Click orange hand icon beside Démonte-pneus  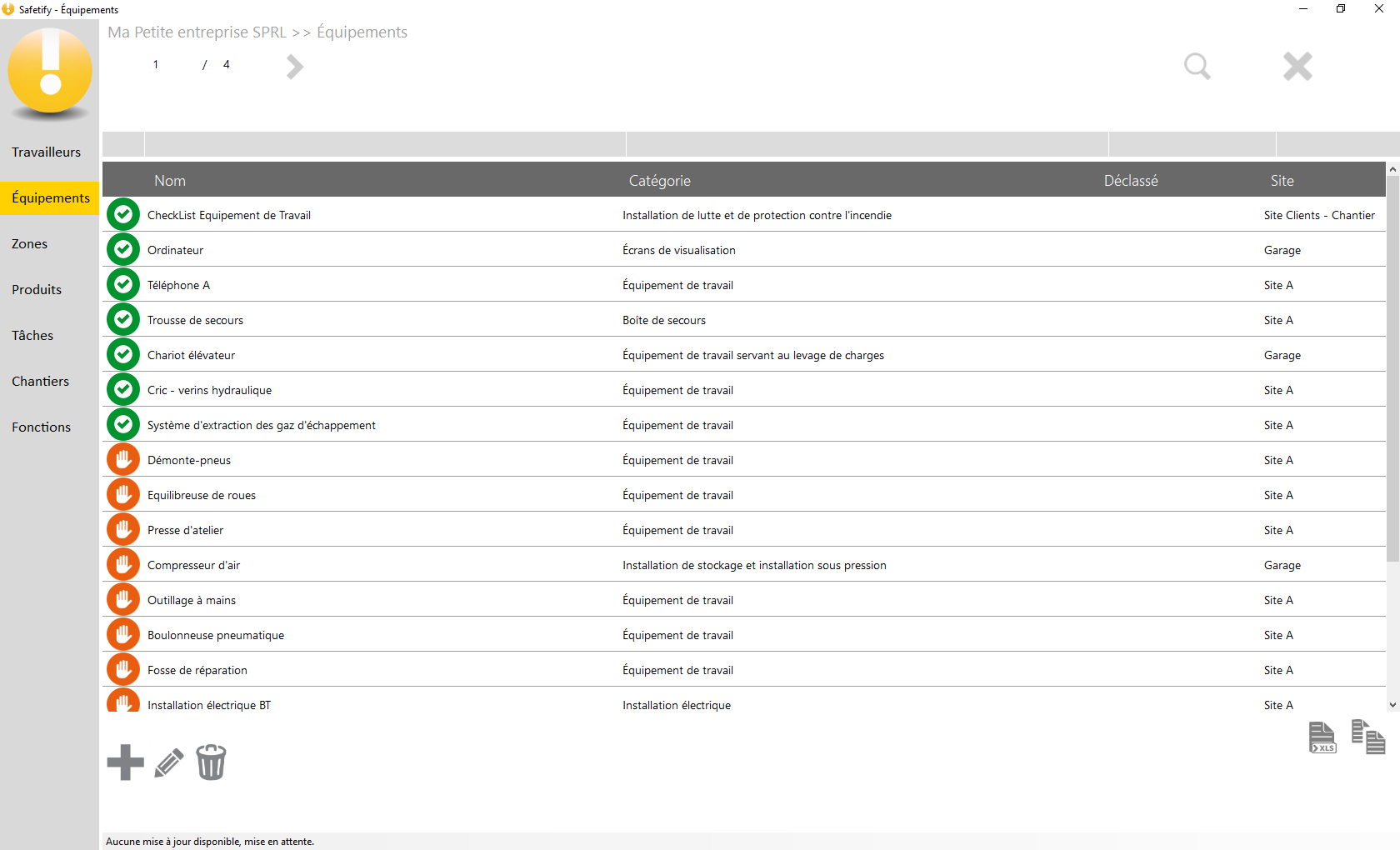[123, 460]
